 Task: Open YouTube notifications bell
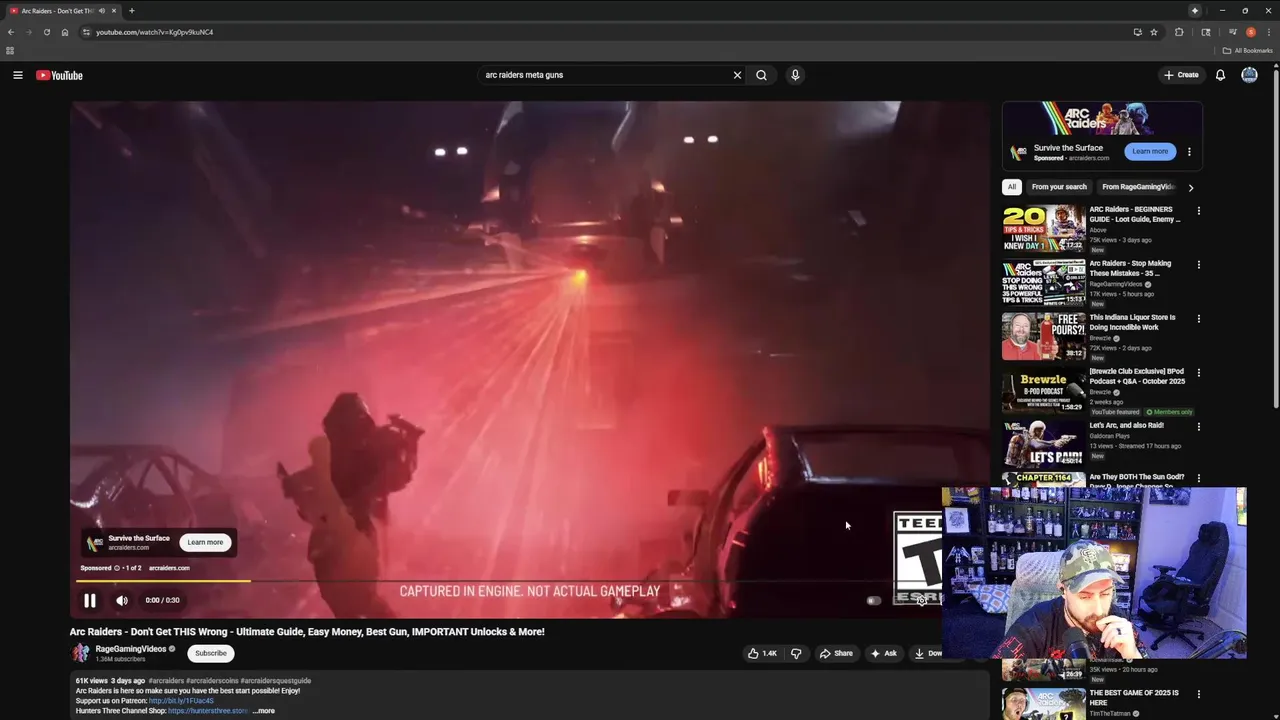click(x=1220, y=75)
